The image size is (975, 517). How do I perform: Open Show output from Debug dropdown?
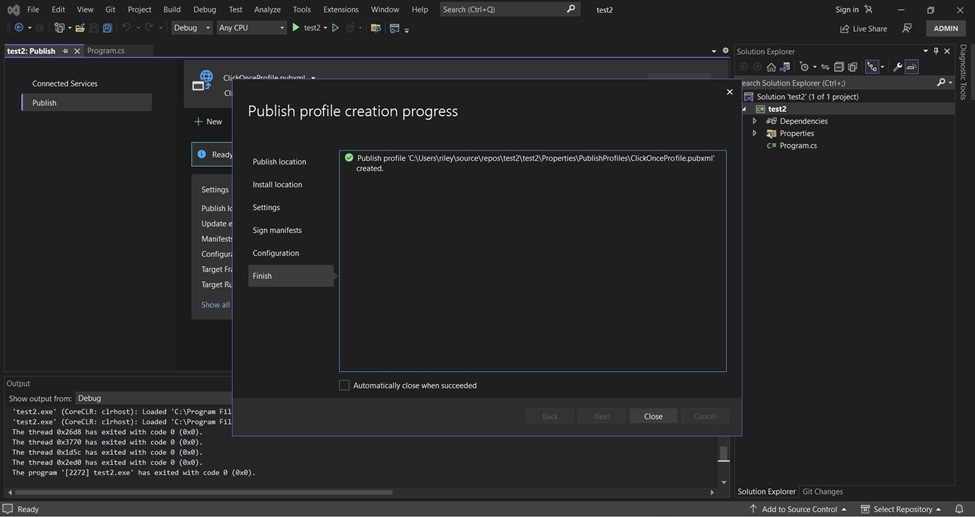click(x=152, y=398)
